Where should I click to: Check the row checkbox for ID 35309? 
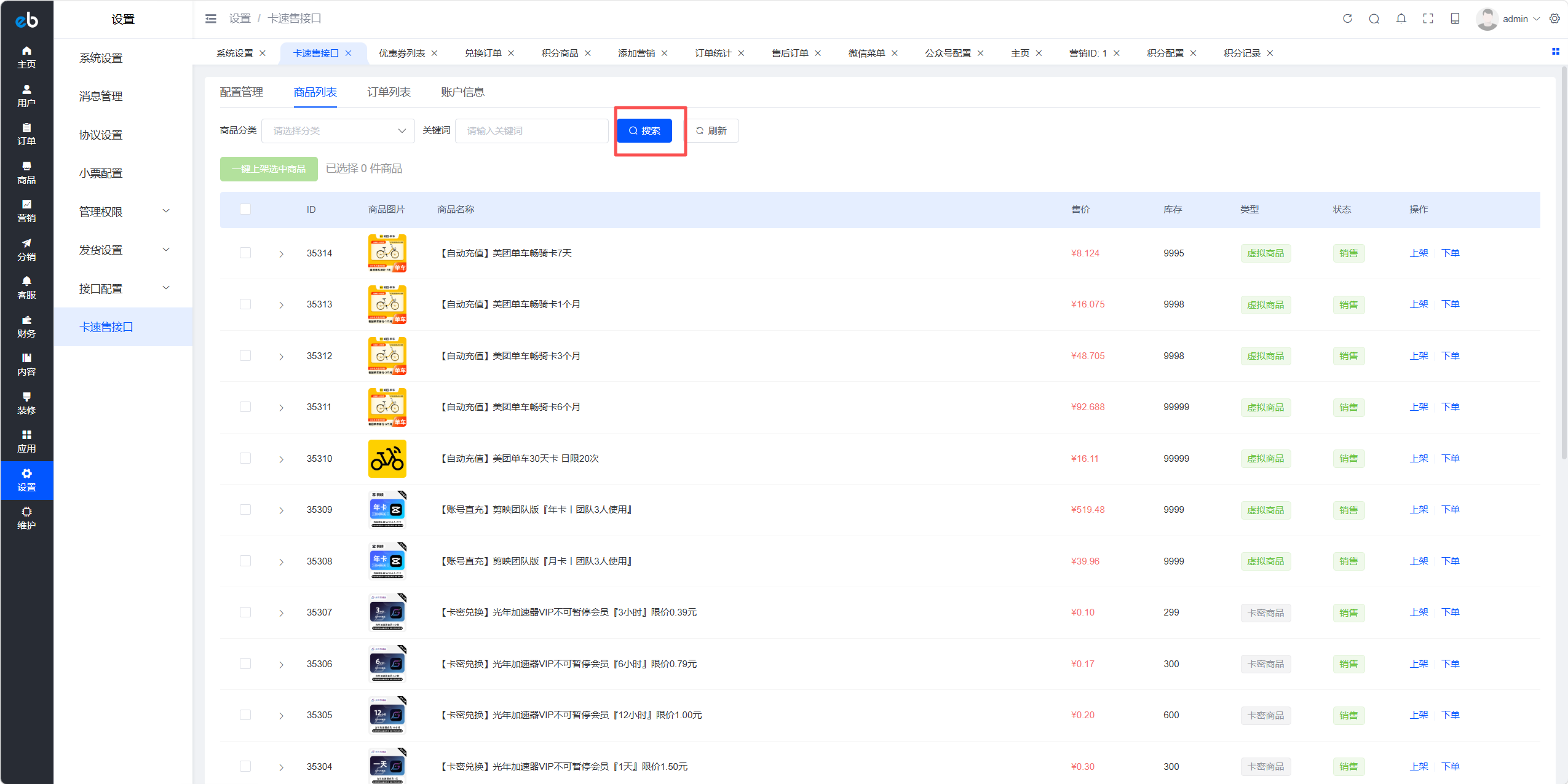[245, 510]
